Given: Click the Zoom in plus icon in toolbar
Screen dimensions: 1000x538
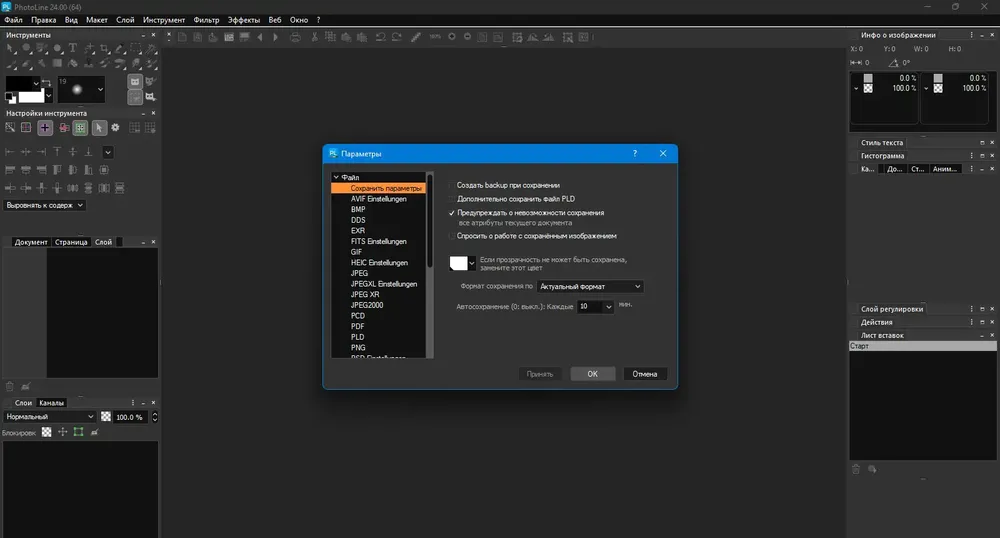Looking at the screenshot, I should [452, 37].
